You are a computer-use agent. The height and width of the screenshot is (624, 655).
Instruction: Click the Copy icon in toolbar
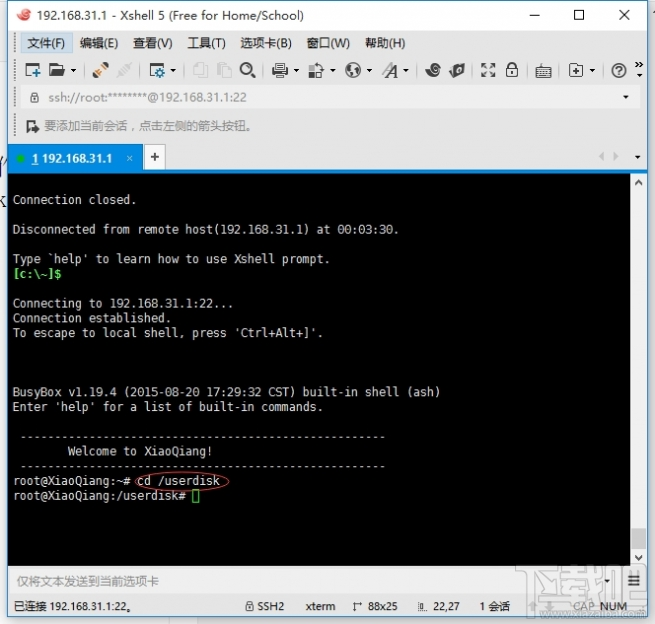coord(200,70)
